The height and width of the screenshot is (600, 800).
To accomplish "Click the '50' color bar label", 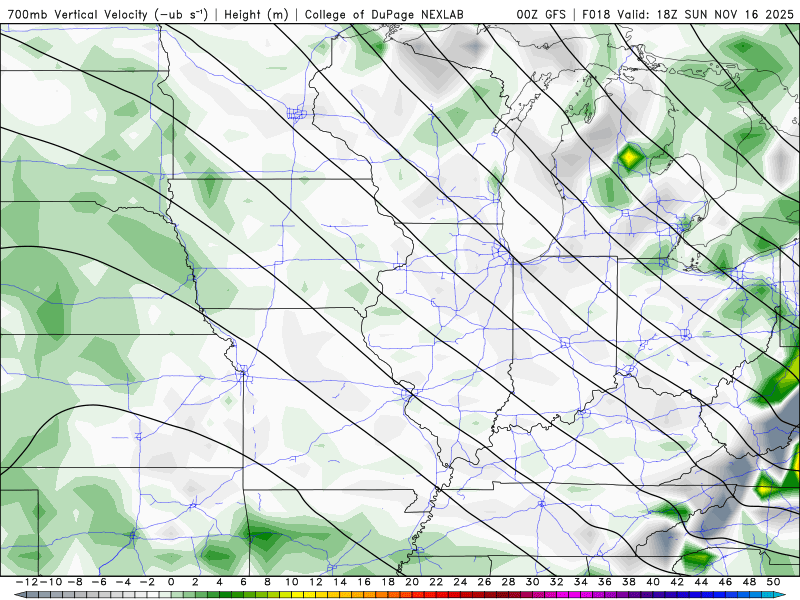I will tap(773, 582).
